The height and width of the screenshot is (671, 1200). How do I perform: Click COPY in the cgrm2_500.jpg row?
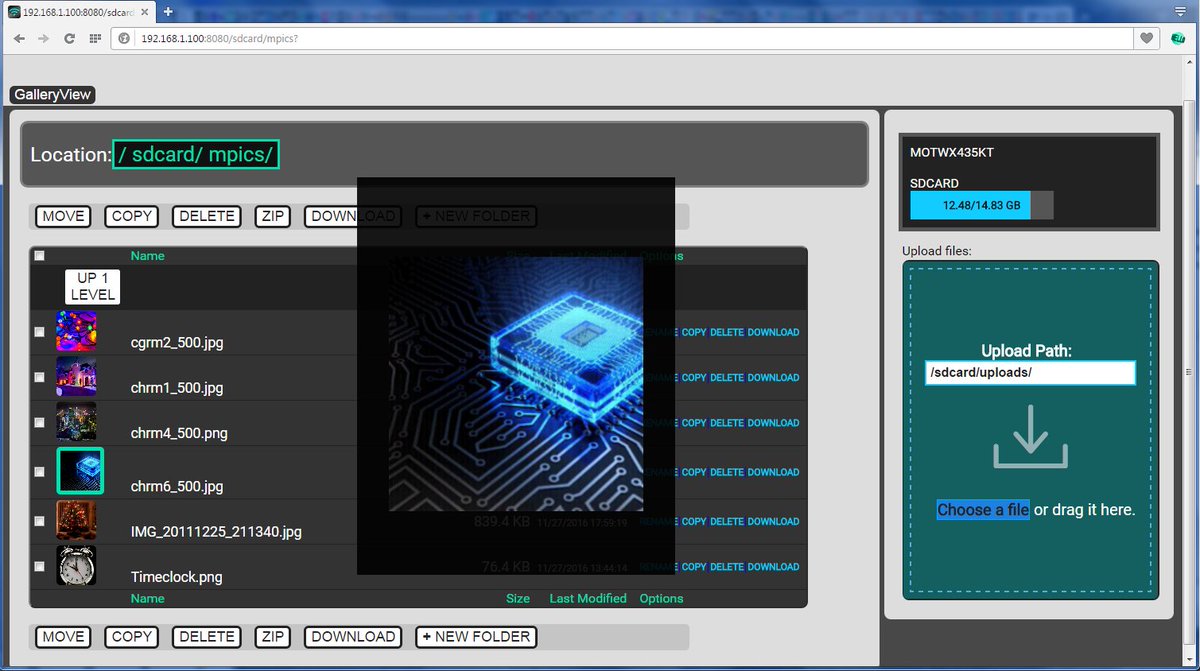[x=694, y=332]
